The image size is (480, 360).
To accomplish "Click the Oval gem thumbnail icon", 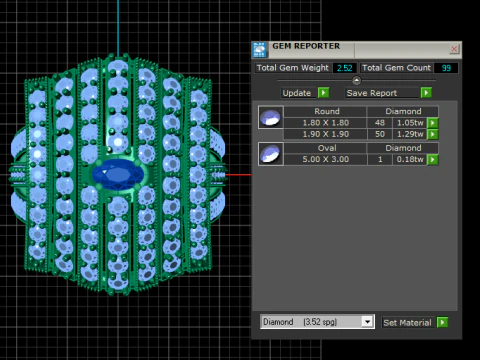I will pyautogui.click(x=271, y=154).
